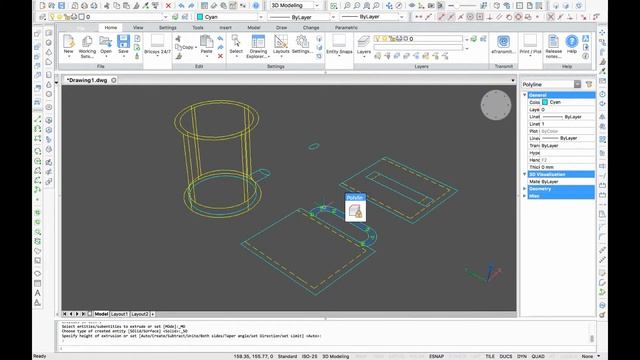Click the Change ribbon tab

coord(311,27)
